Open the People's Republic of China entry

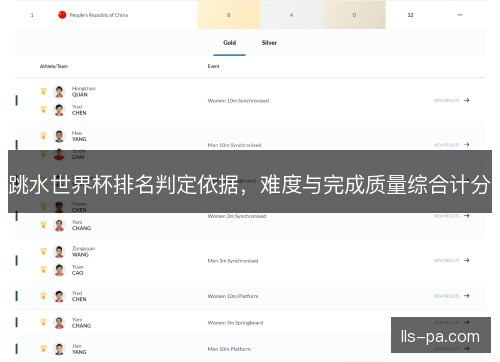click(x=99, y=15)
